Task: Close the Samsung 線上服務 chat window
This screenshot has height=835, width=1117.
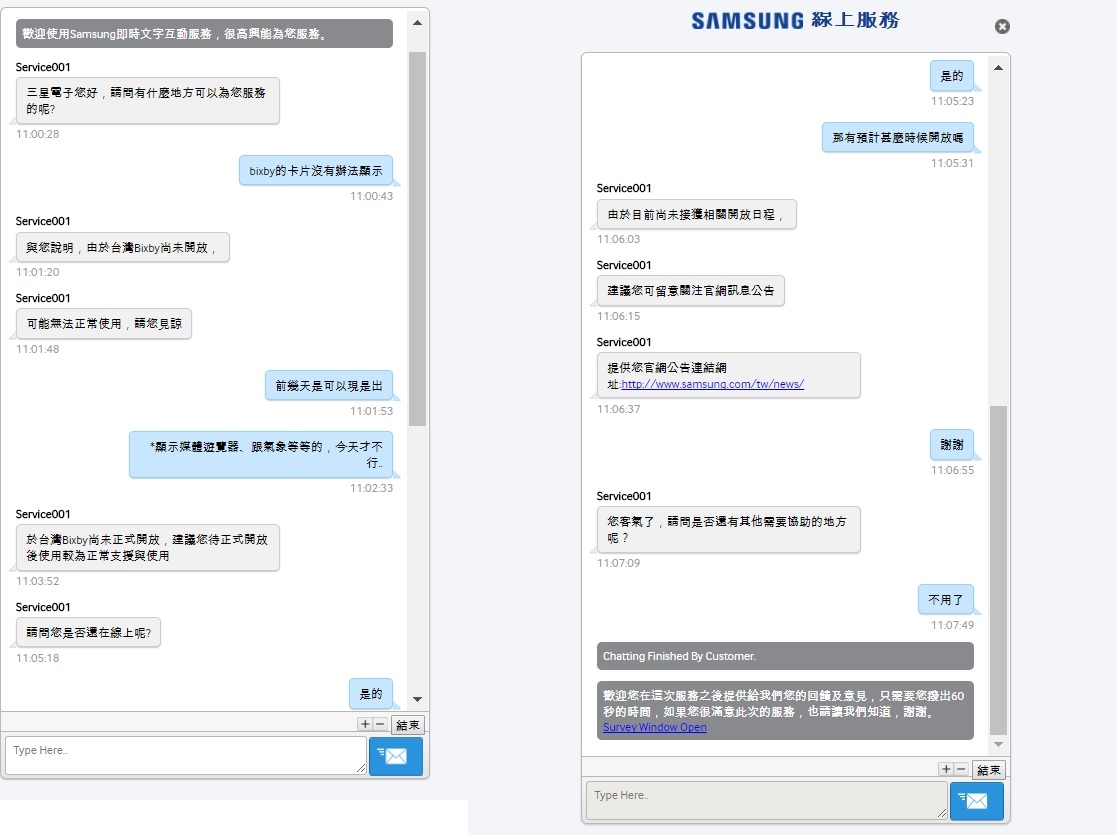Action: pyautogui.click(x=1002, y=26)
